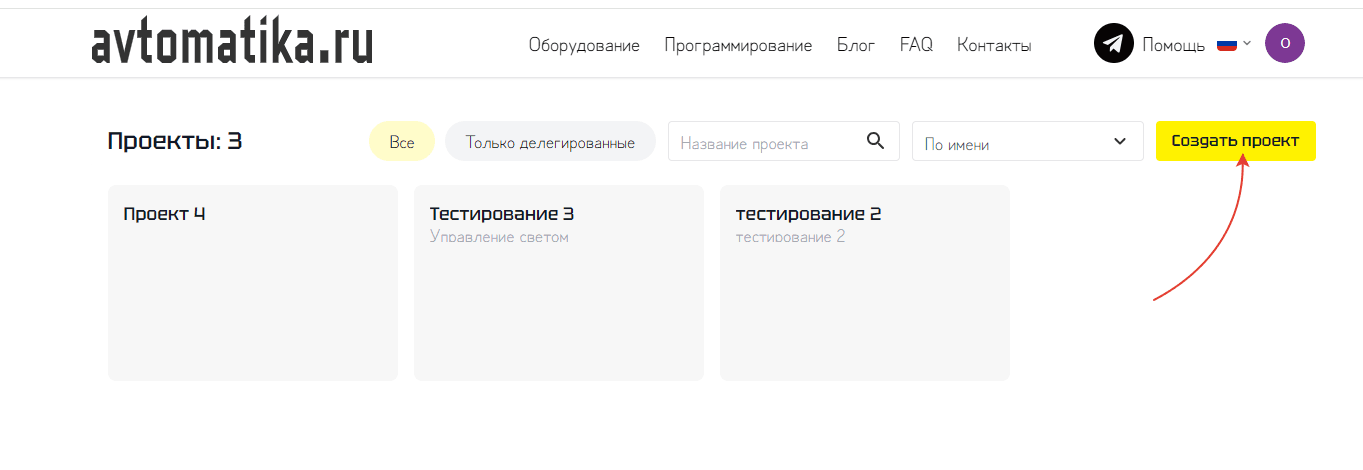This screenshot has height=470, width=1363.
Task: Open the purple user avatar menu
Action: coord(1284,43)
